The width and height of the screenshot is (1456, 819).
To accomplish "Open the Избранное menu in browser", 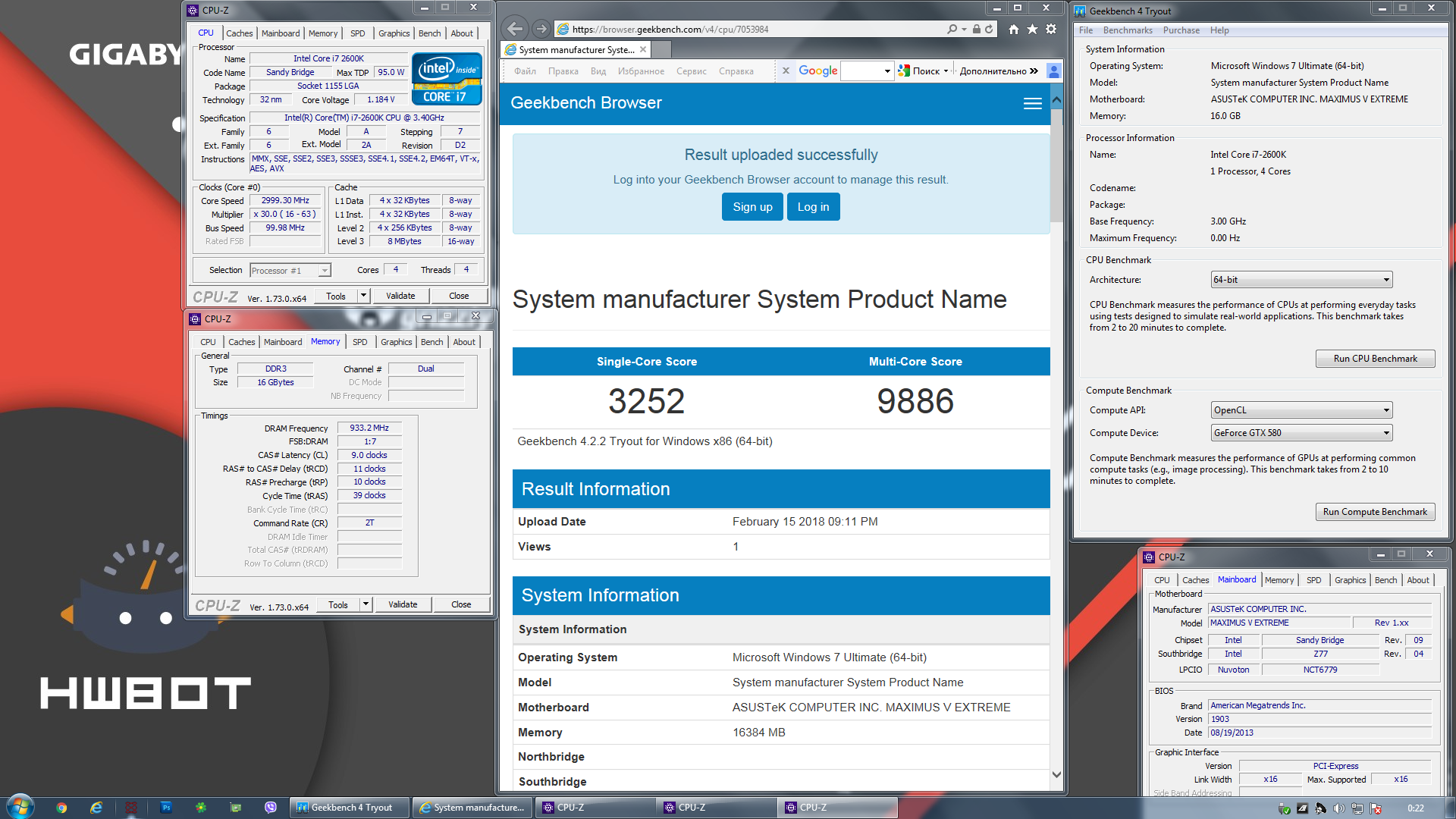I will tap(641, 71).
